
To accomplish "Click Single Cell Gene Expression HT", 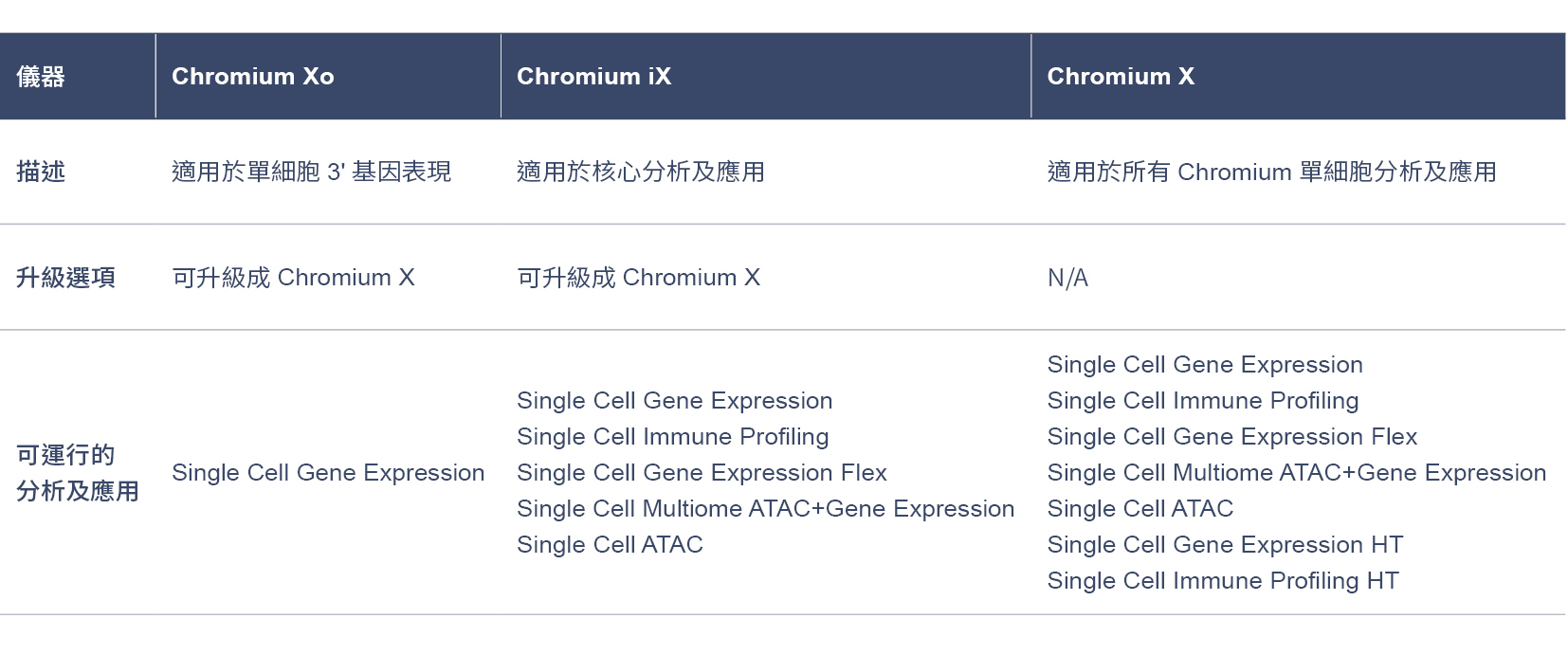I will [1225, 545].
